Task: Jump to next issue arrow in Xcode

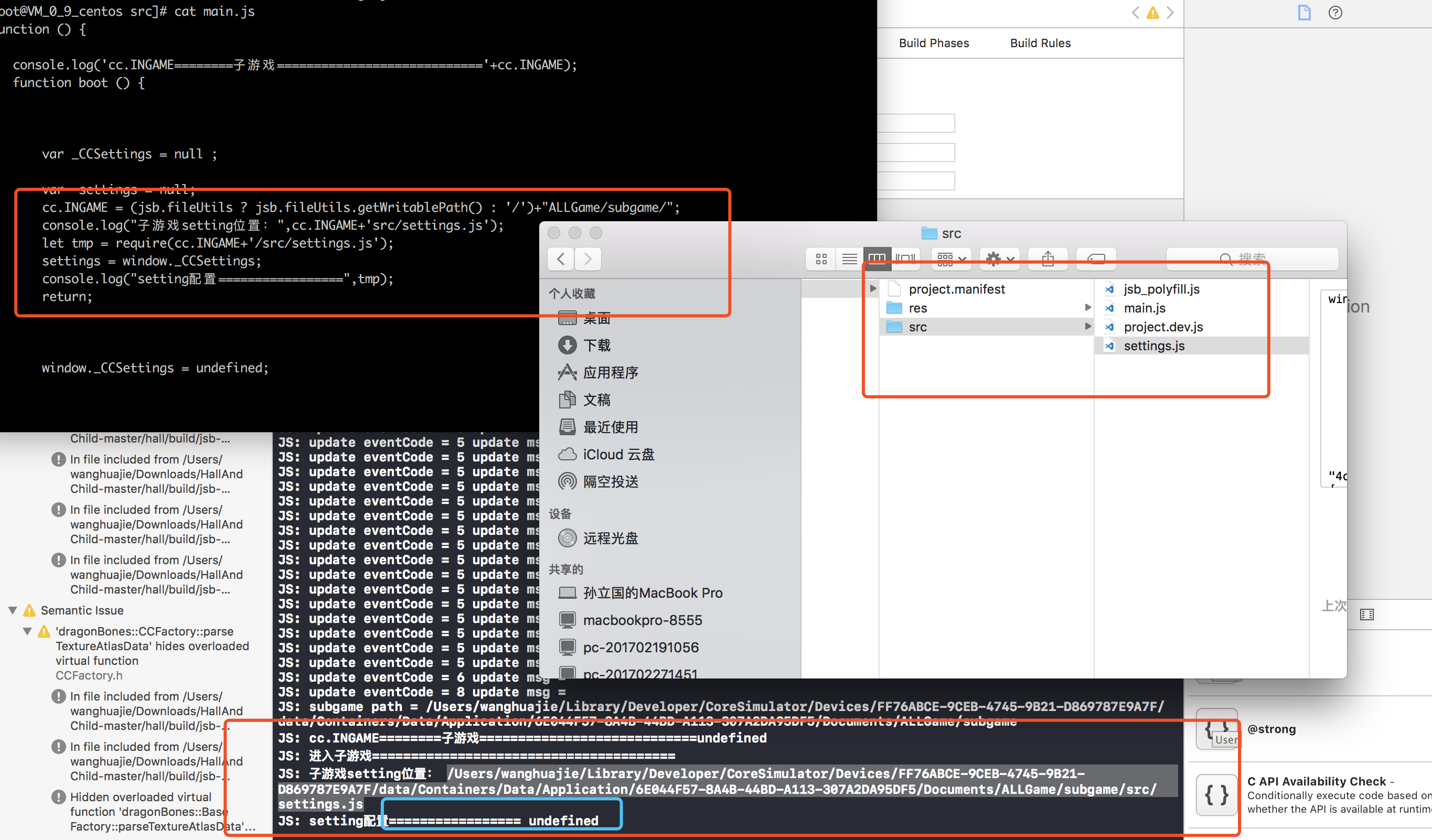Action: [1170, 13]
